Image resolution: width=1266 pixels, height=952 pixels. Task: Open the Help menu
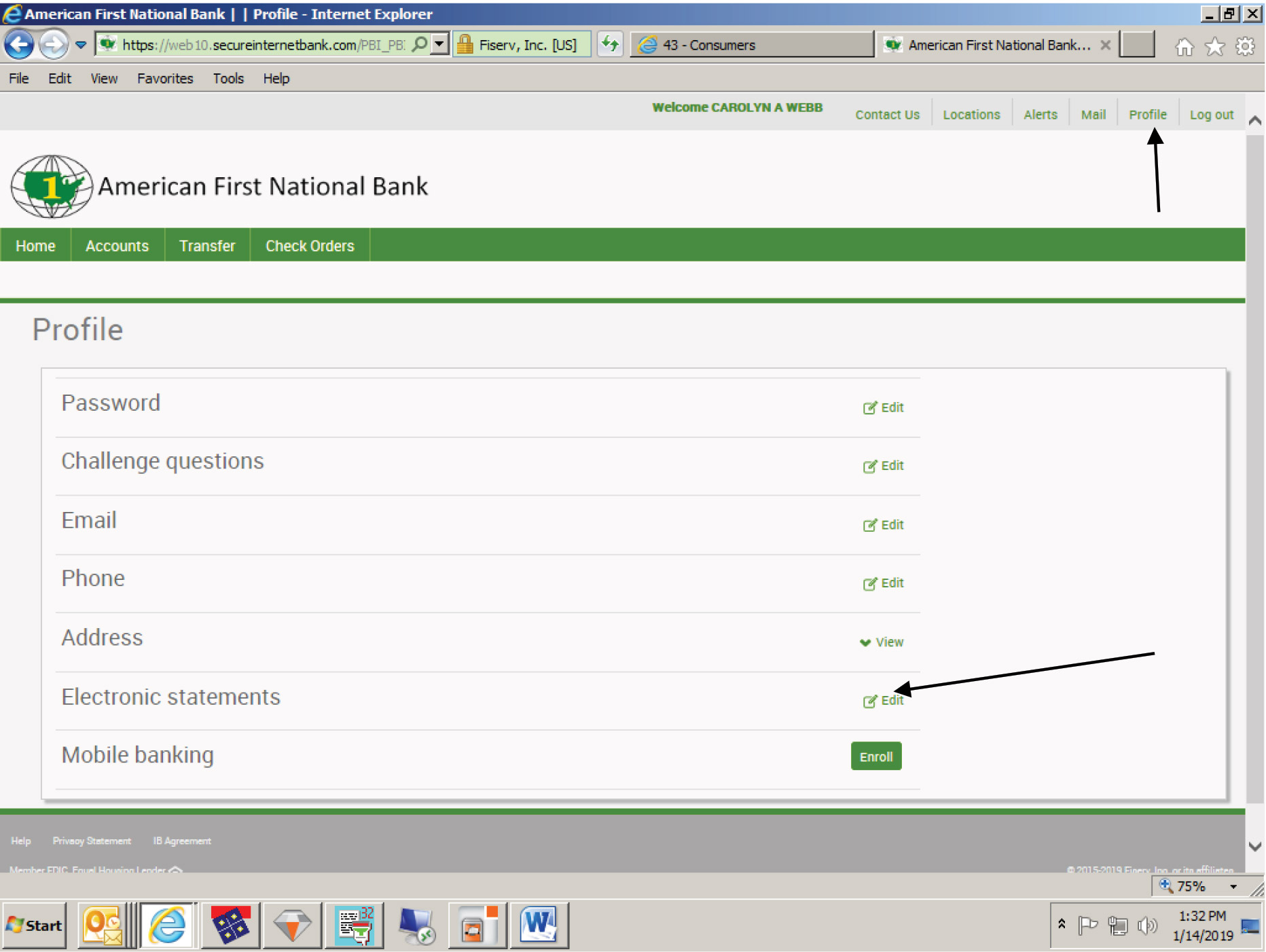click(276, 79)
